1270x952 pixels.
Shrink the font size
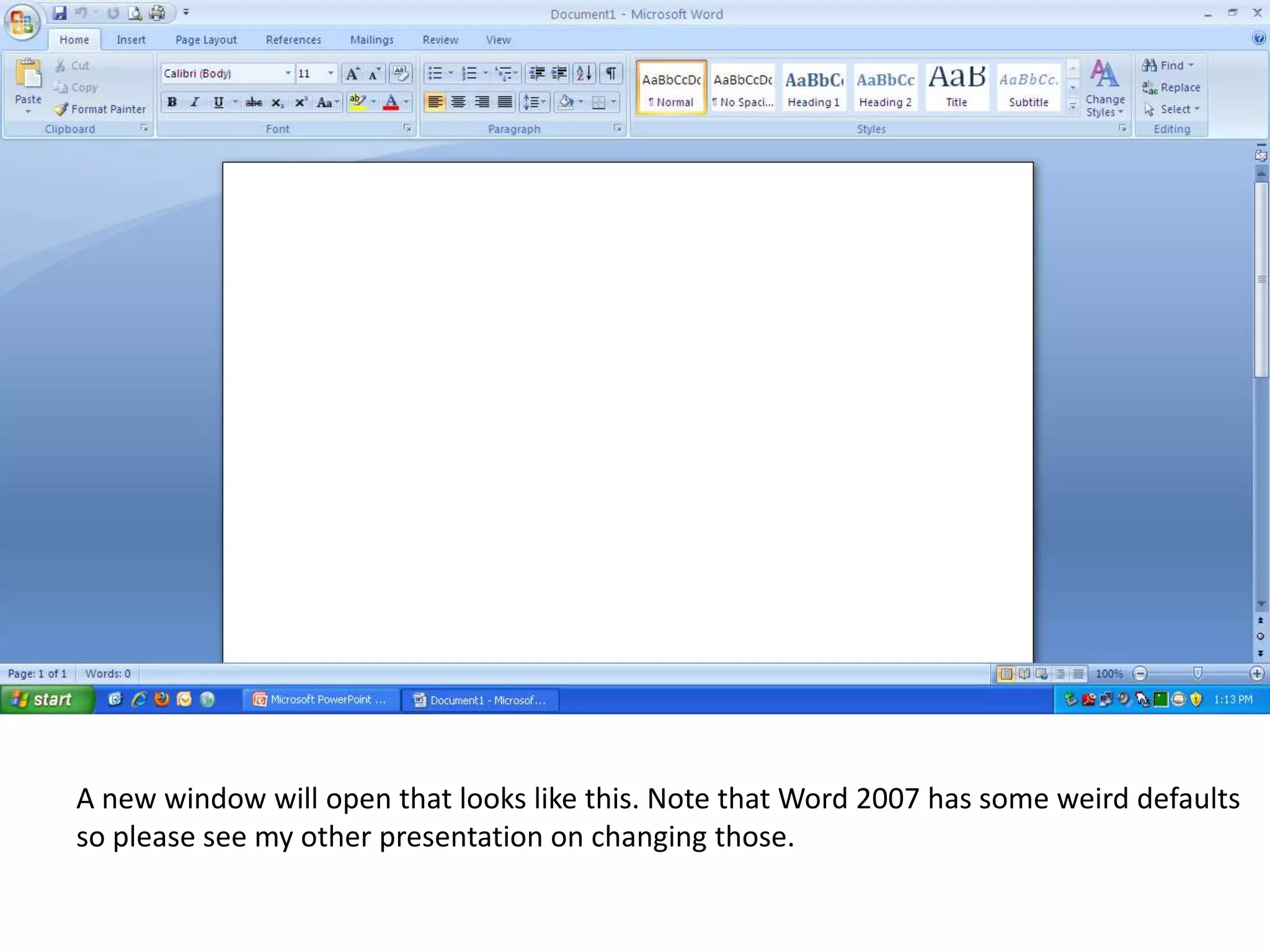tap(374, 74)
